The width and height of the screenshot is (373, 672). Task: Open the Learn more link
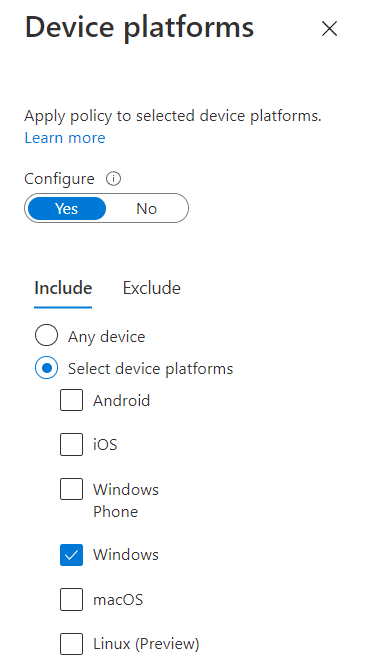click(65, 138)
